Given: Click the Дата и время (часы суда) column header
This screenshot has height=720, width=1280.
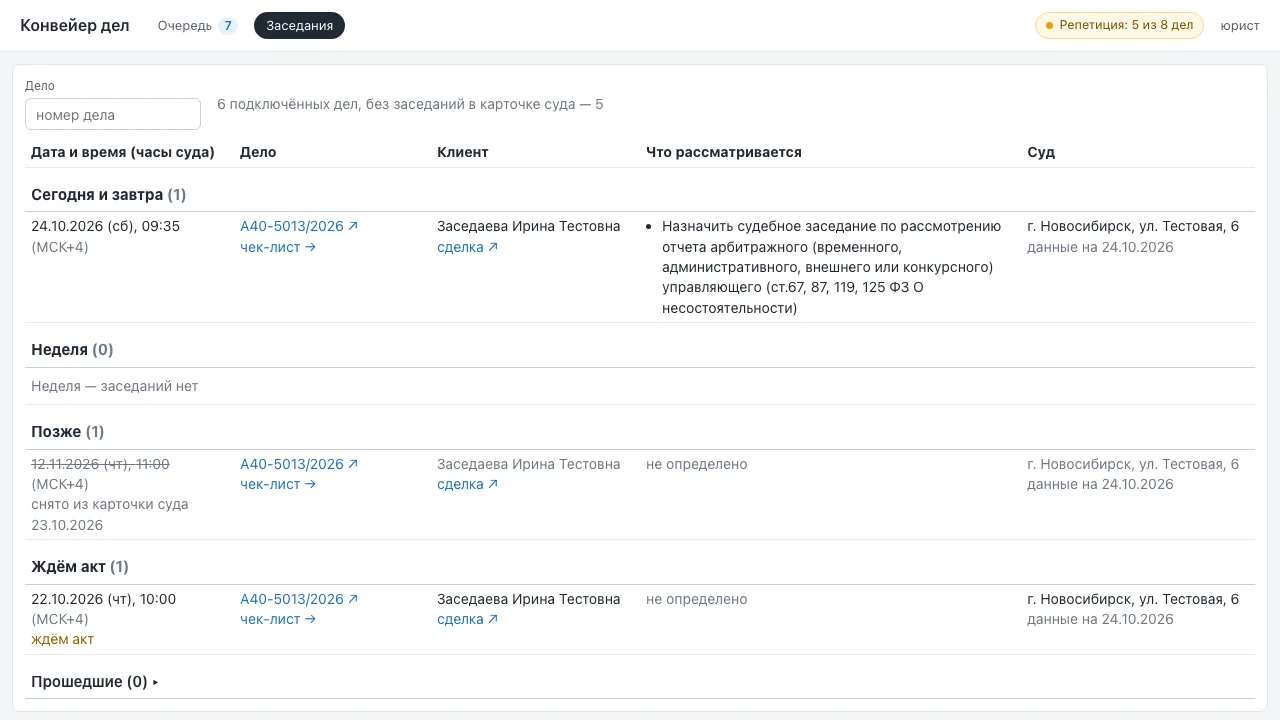Looking at the screenshot, I should [x=123, y=152].
